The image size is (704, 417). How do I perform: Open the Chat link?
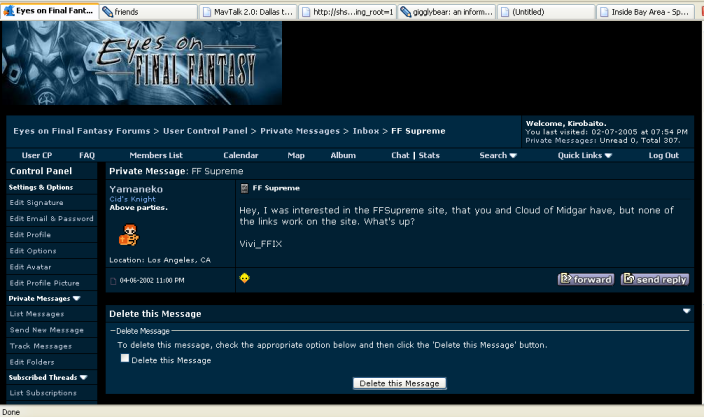click(400, 155)
